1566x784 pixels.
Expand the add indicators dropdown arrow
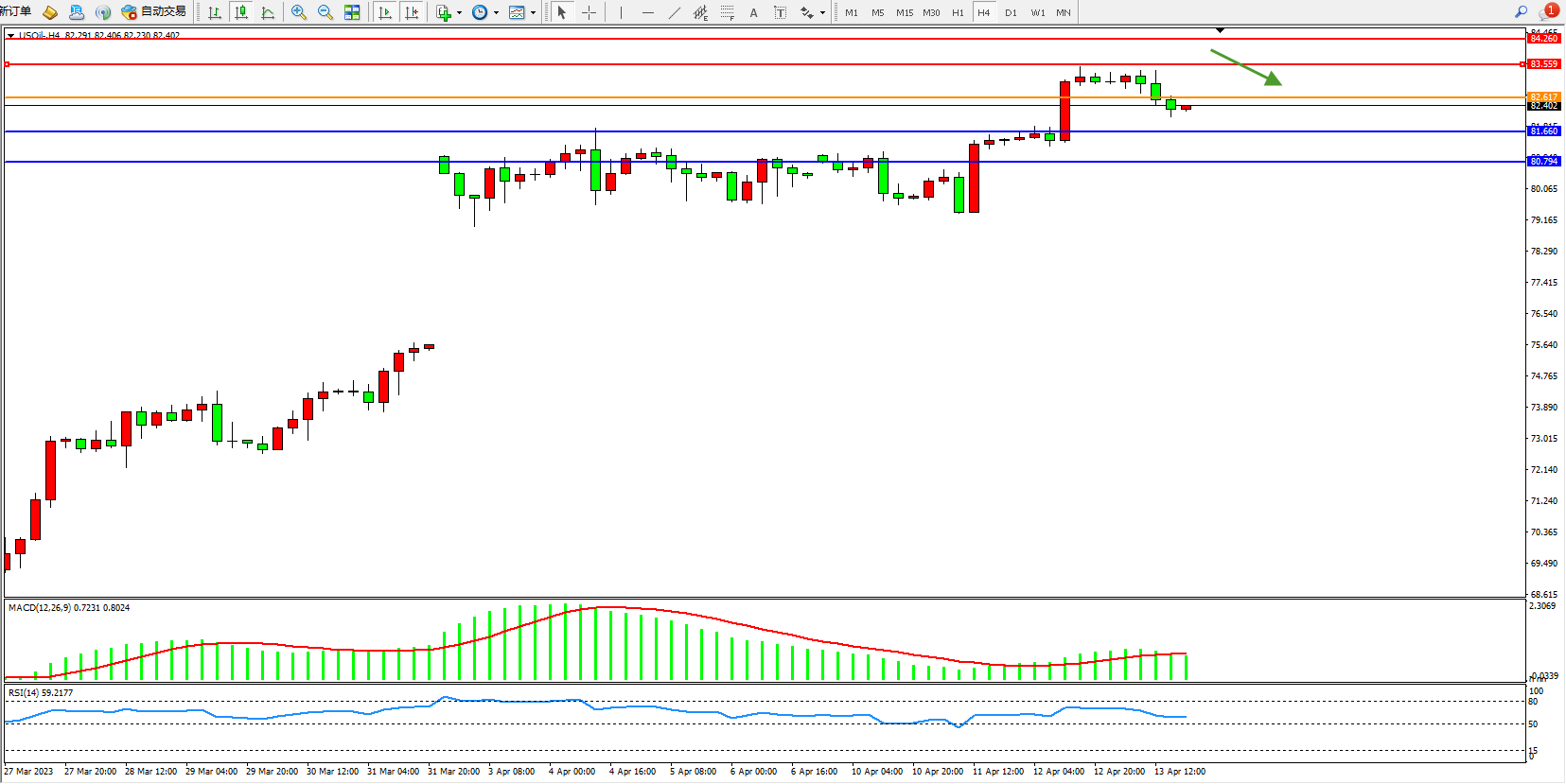tap(459, 13)
